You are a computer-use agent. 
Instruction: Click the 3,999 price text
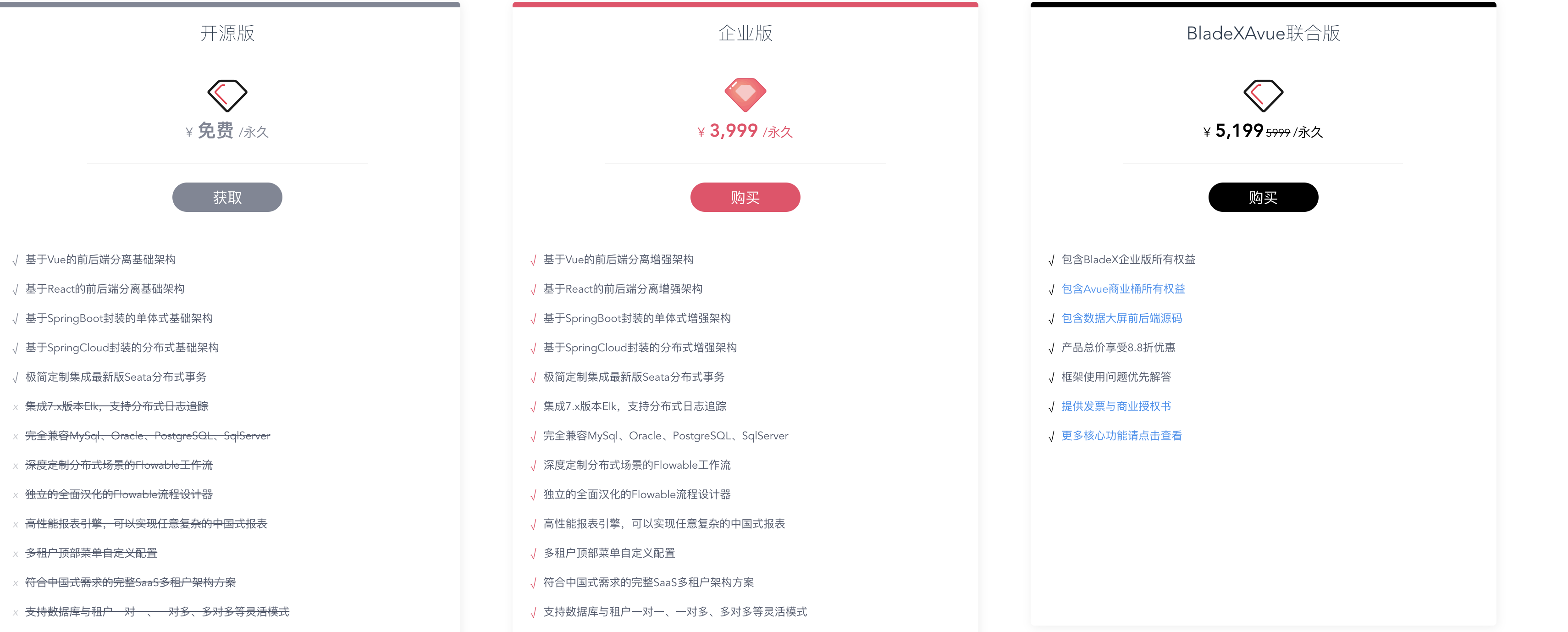click(734, 130)
